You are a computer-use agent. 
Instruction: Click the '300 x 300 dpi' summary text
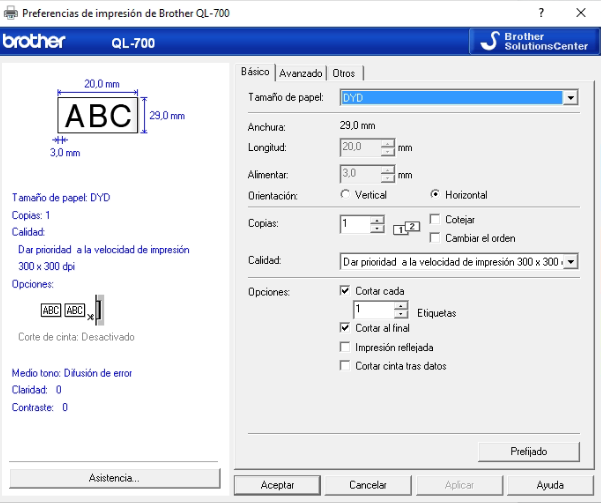46,266
